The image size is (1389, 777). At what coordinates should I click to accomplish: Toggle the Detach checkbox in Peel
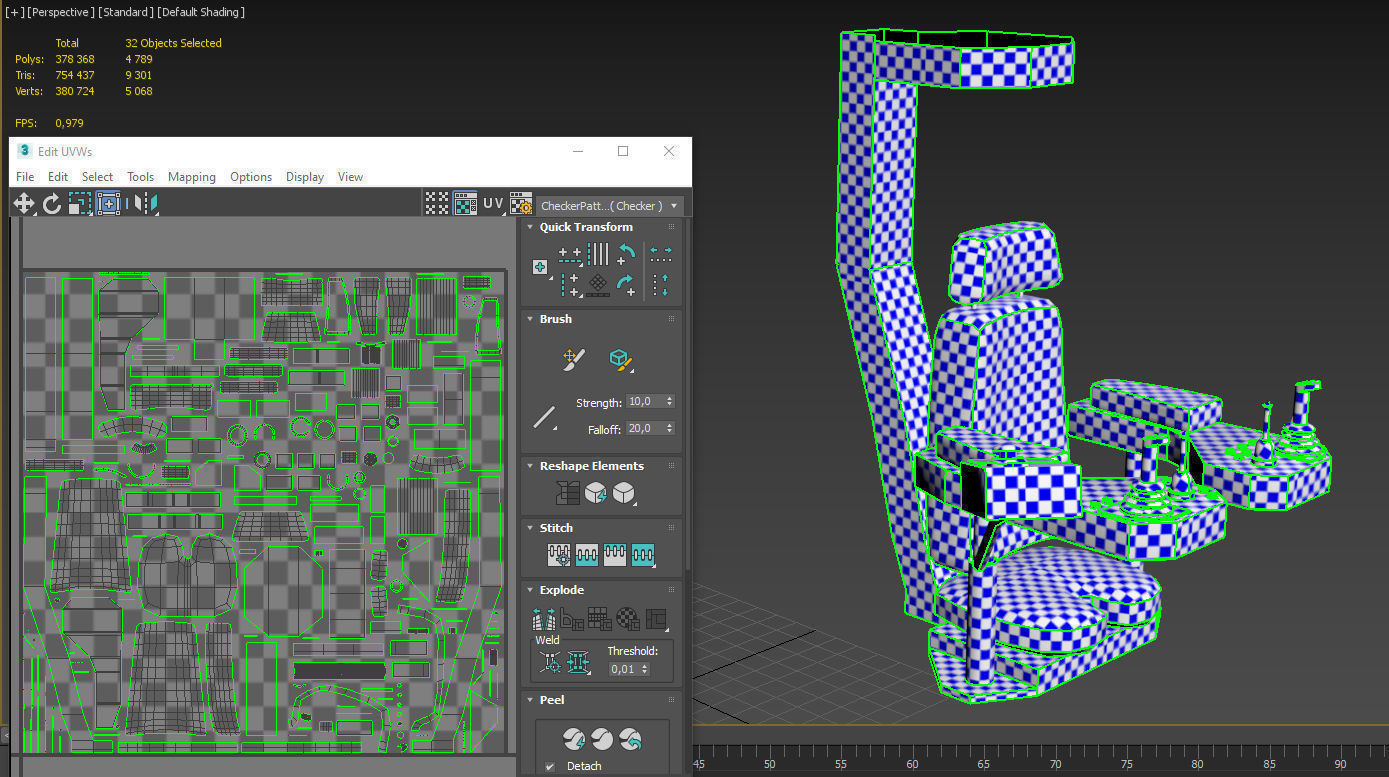pos(550,766)
